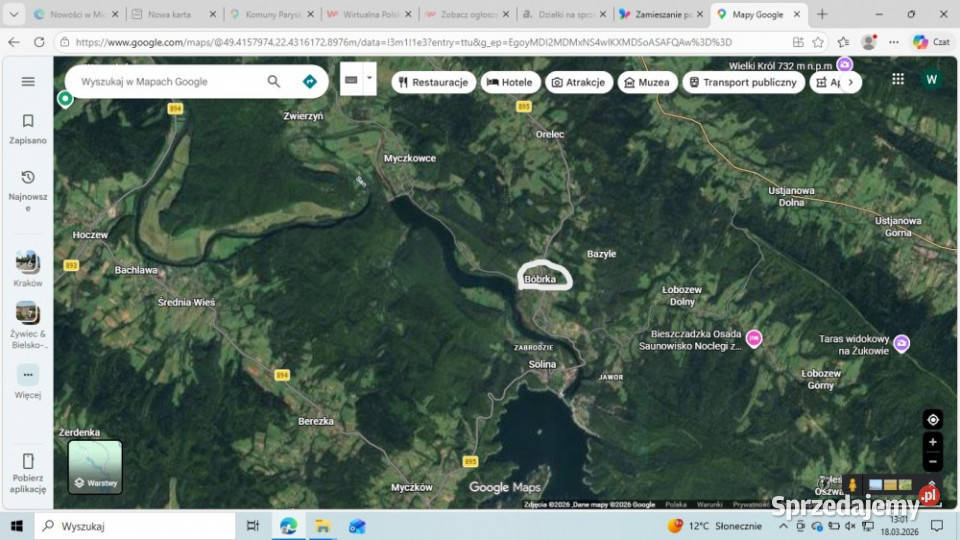
Task: Open the Google apps grid
Action: (x=898, y=79)
